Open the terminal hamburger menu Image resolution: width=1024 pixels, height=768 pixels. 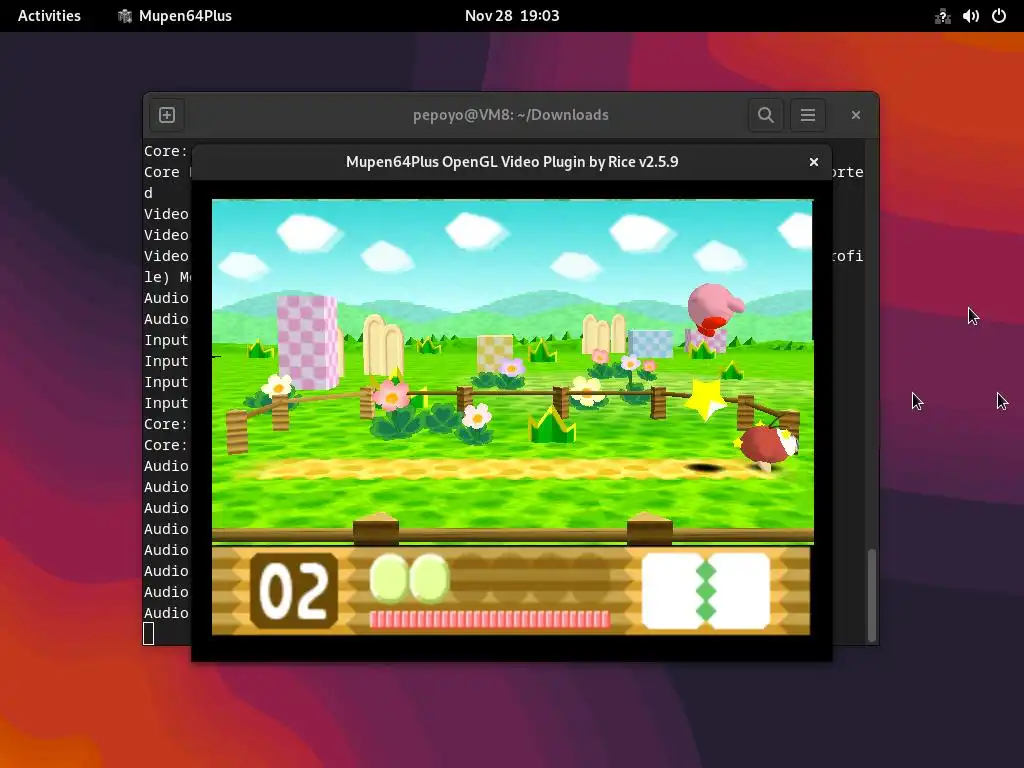point(808,115)
